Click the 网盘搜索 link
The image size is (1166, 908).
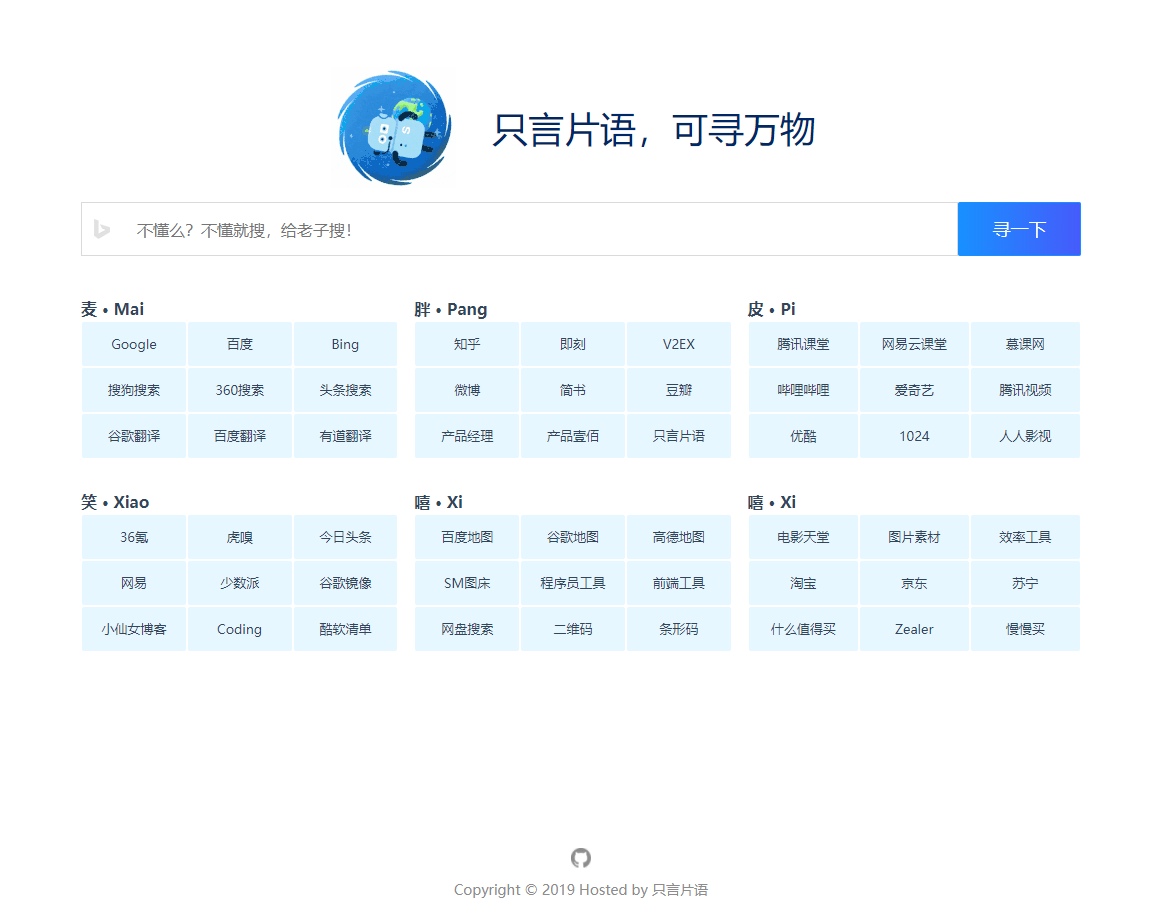tap(466, 629)
